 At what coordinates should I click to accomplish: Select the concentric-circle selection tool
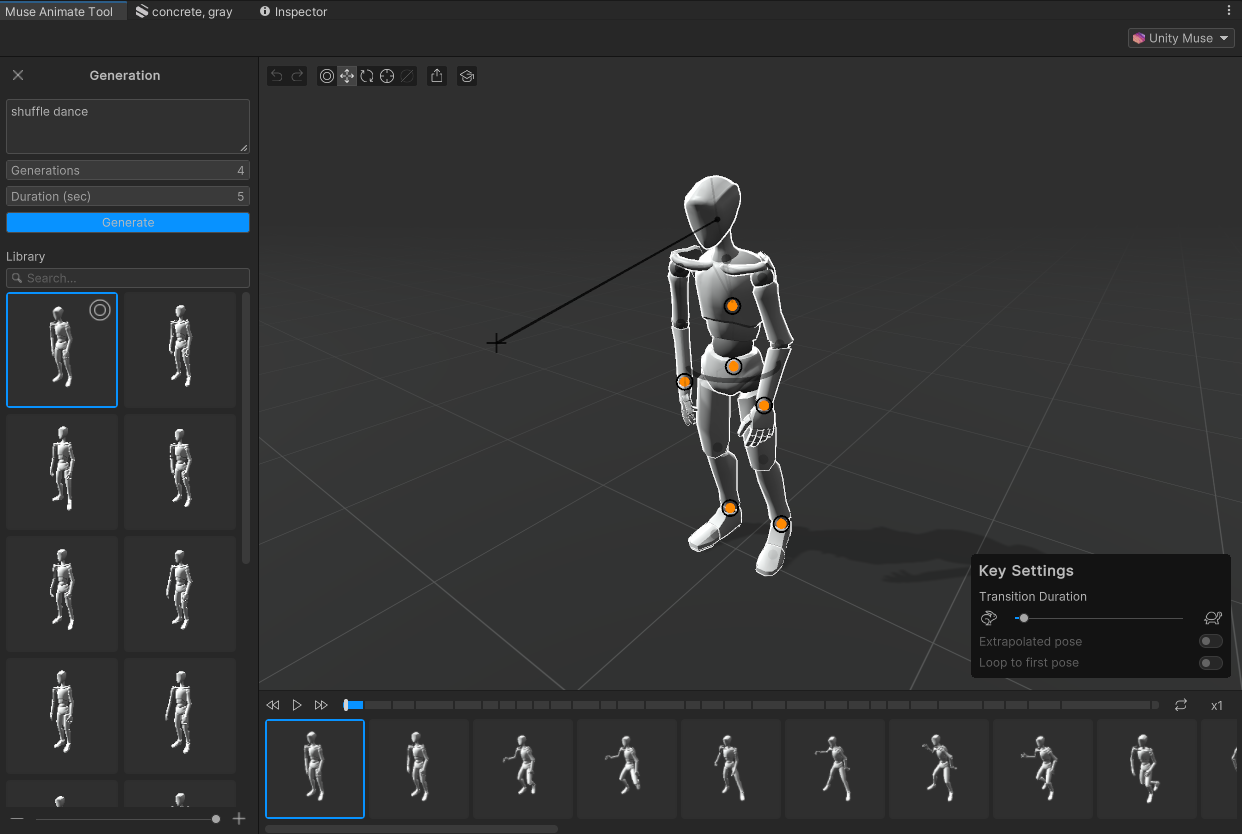pyautogui.click(x=327, y=76)
